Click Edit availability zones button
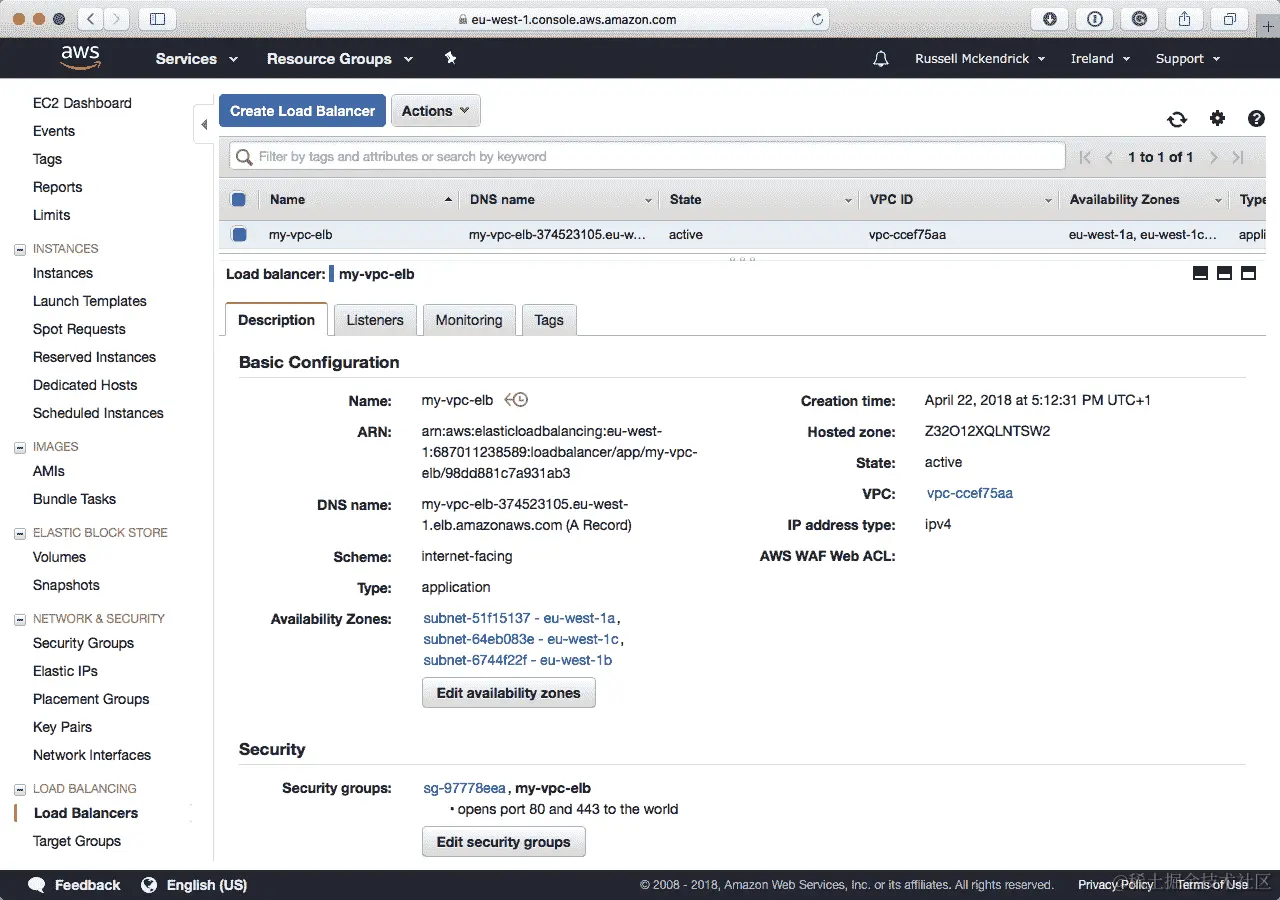Viewport: 1280px width, 900px height. point(508,693)
